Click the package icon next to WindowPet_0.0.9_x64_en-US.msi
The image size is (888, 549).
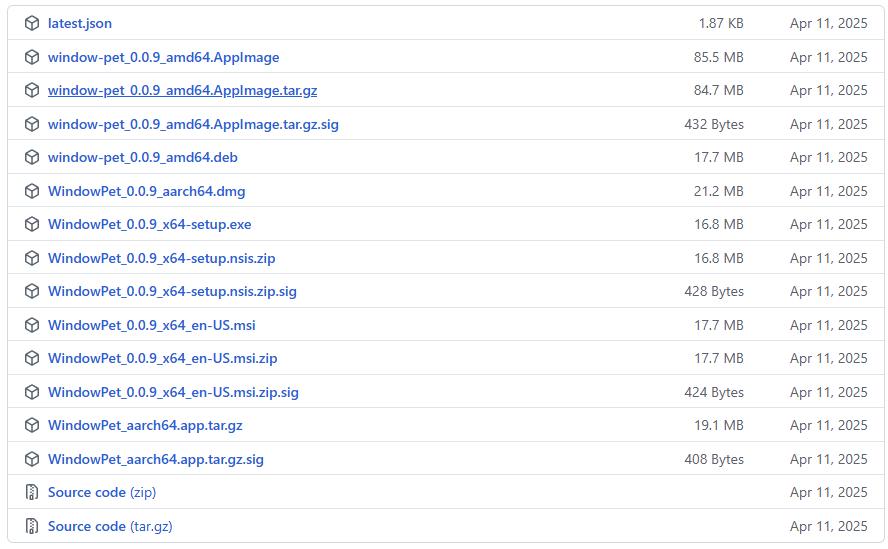(32, 325)
